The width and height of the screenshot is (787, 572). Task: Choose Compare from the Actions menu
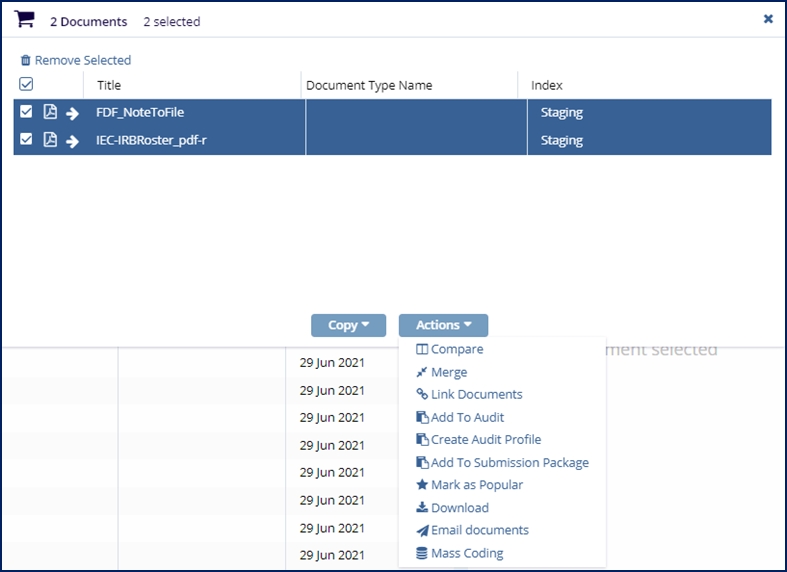pos(456,350)
